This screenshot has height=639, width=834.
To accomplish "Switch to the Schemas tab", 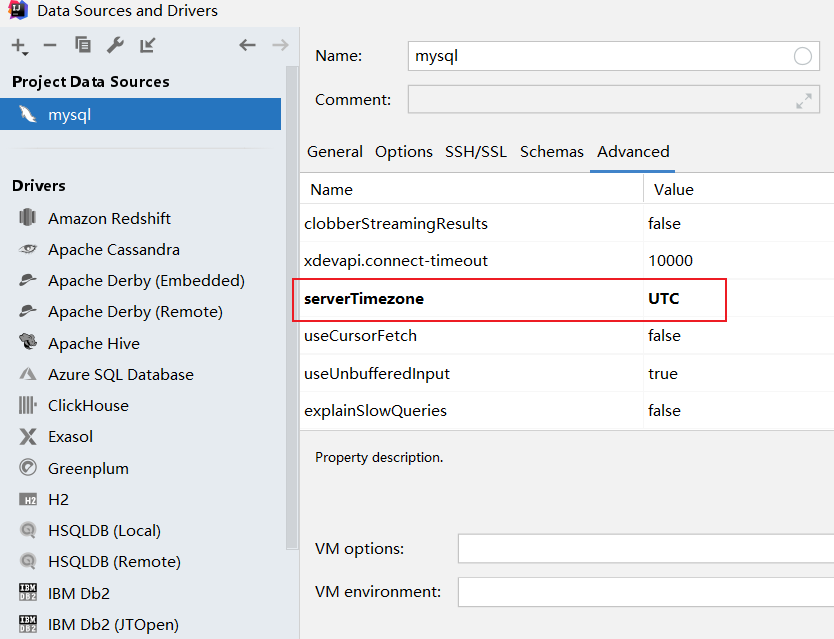I will (x=552, y=152).
